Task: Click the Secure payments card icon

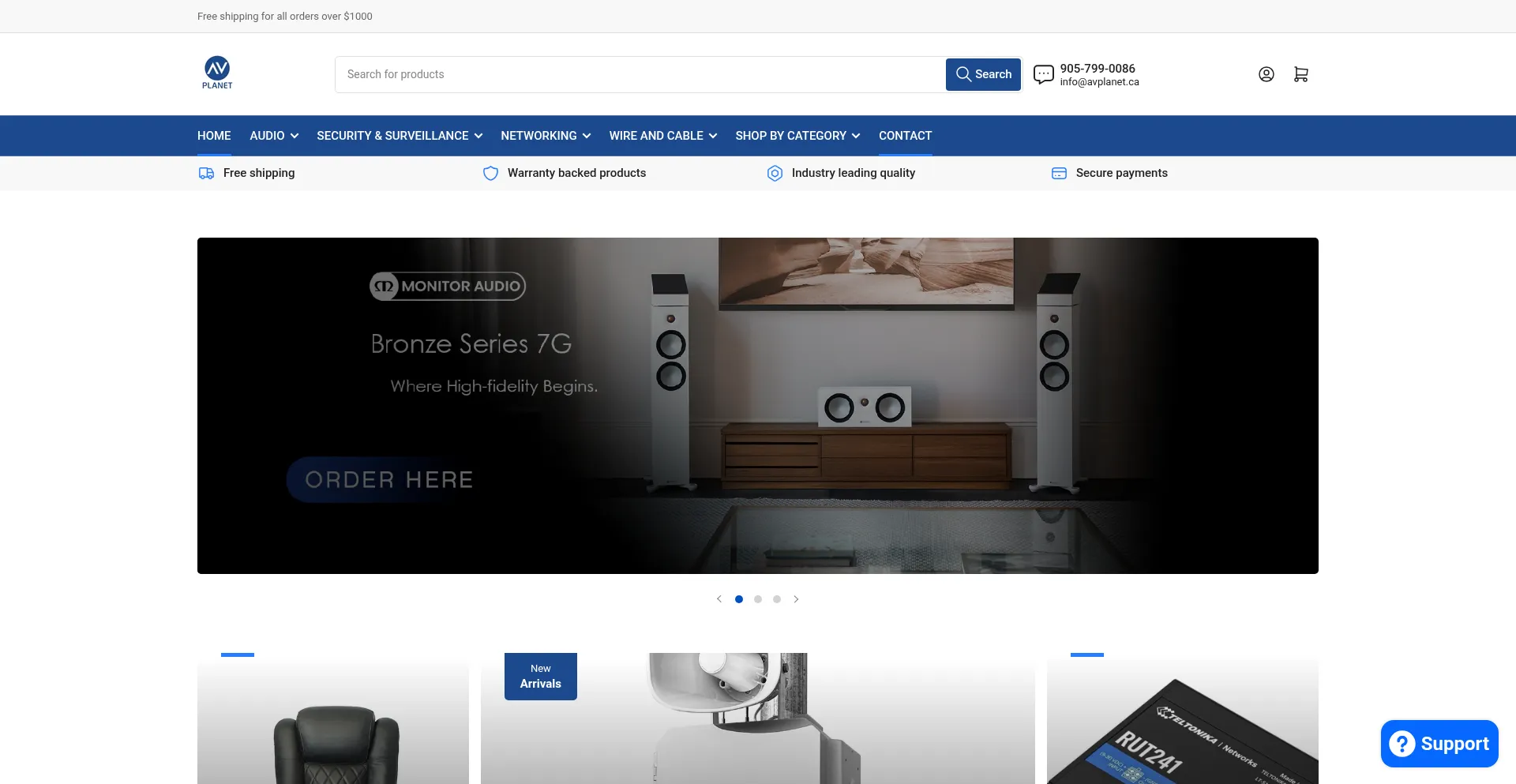Action: 1059,173
